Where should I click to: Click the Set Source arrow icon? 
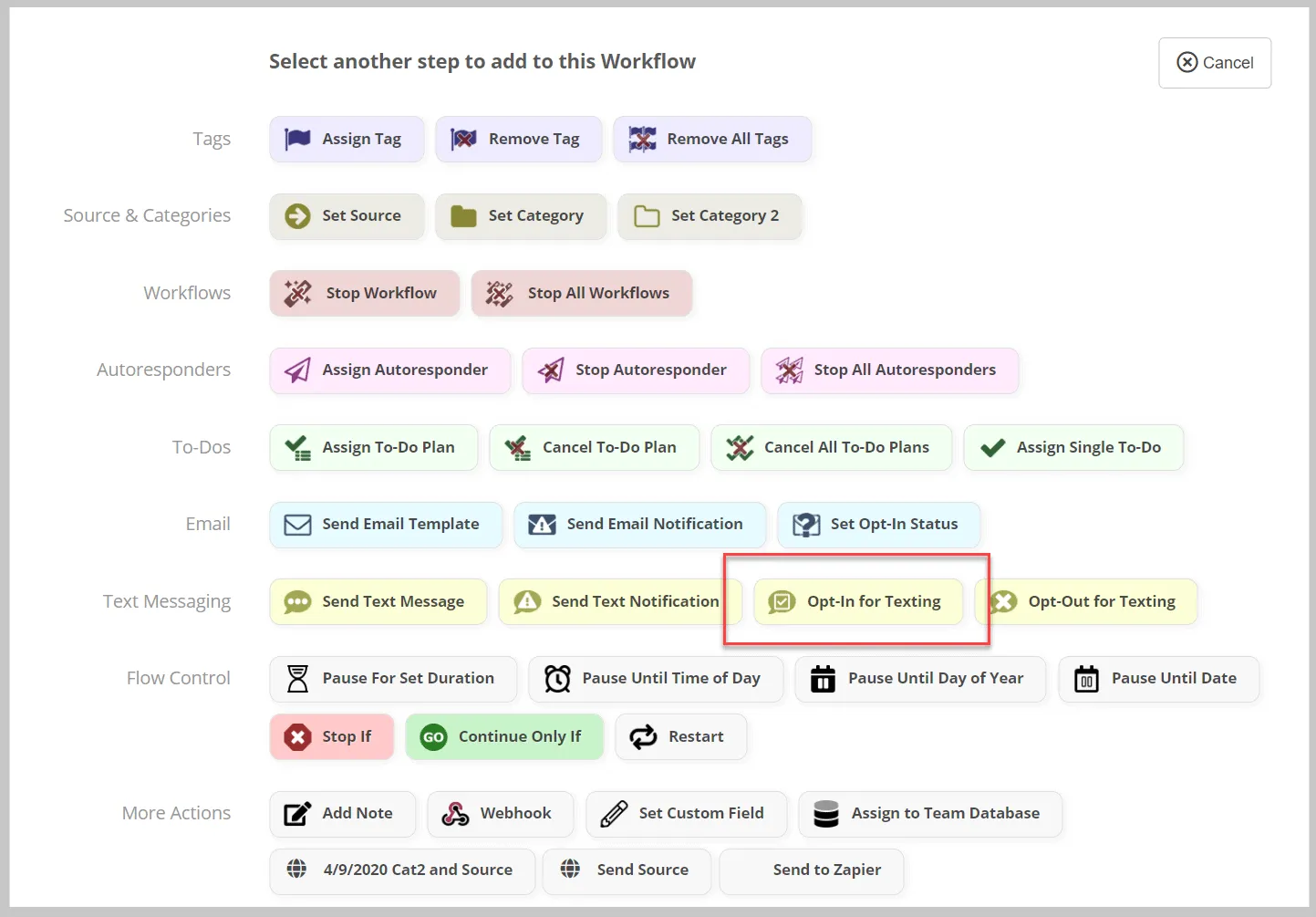297,216
